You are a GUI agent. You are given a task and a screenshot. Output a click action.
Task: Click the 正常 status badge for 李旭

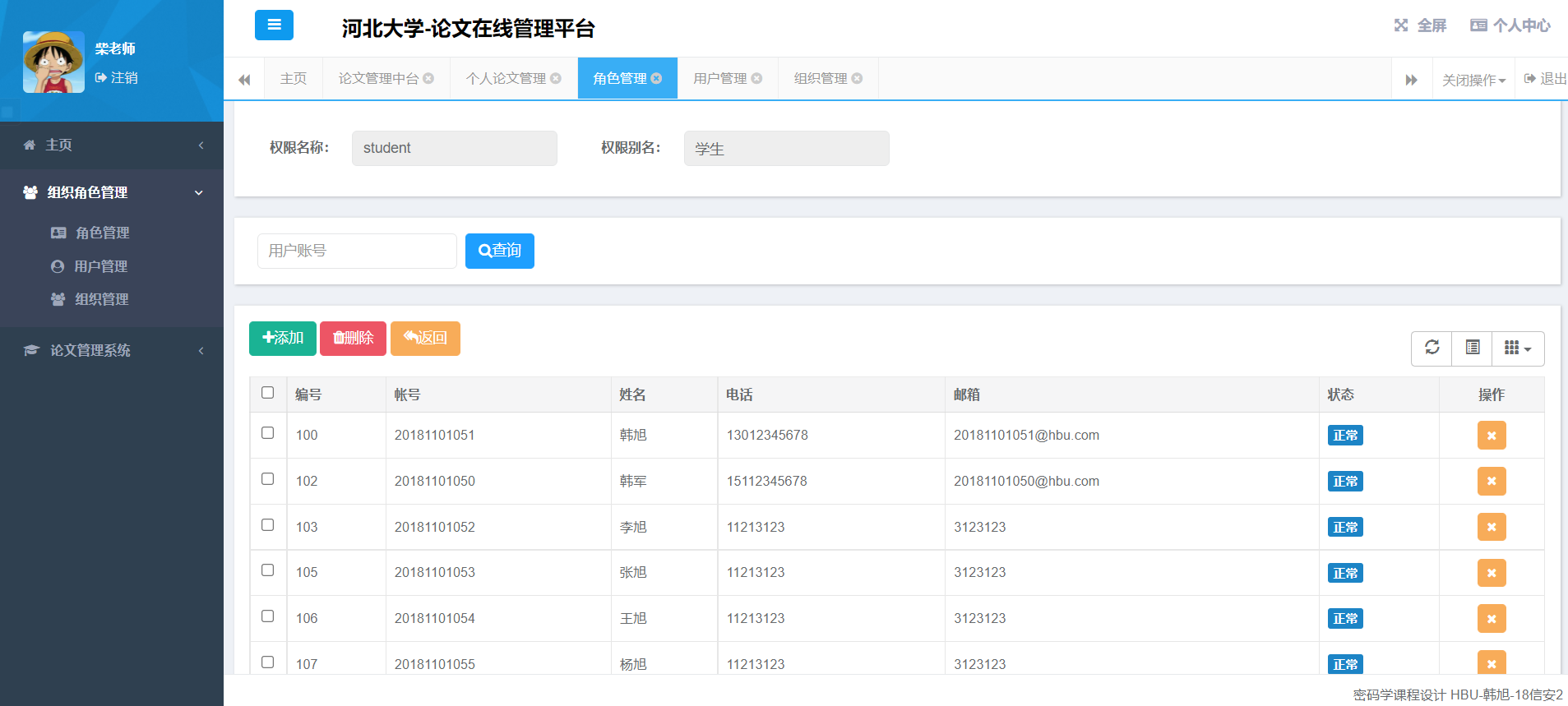click(1345, 527)
